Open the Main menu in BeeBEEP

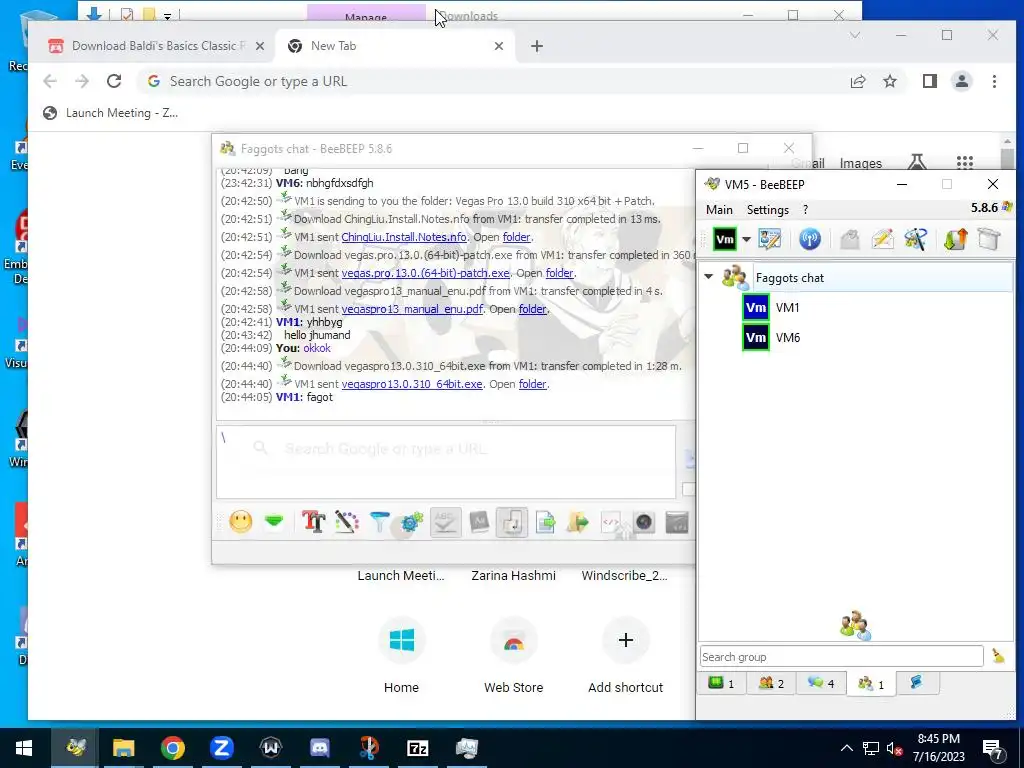coord(719,210)
